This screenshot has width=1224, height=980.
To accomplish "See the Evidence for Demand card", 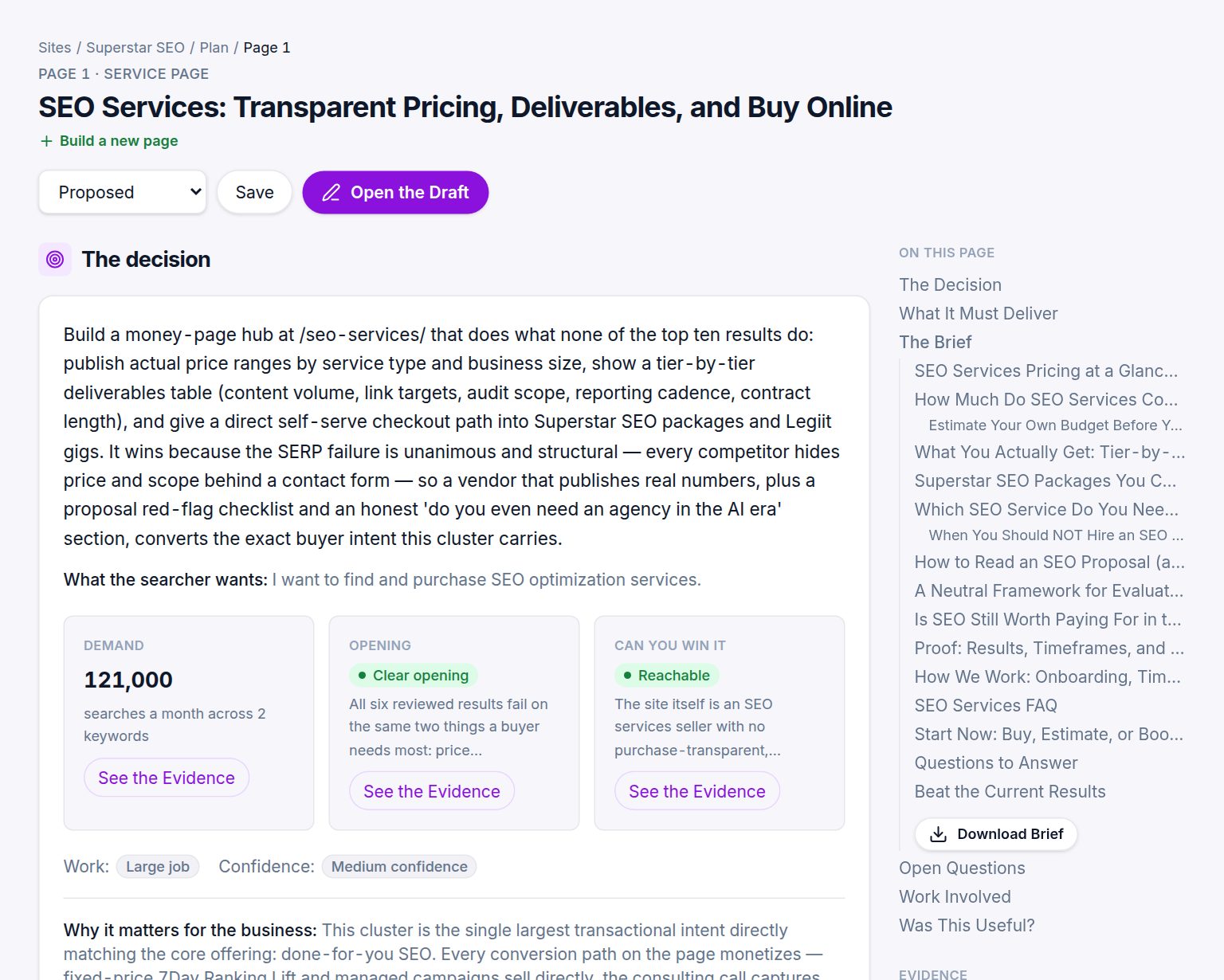I will tap(167, 778).
